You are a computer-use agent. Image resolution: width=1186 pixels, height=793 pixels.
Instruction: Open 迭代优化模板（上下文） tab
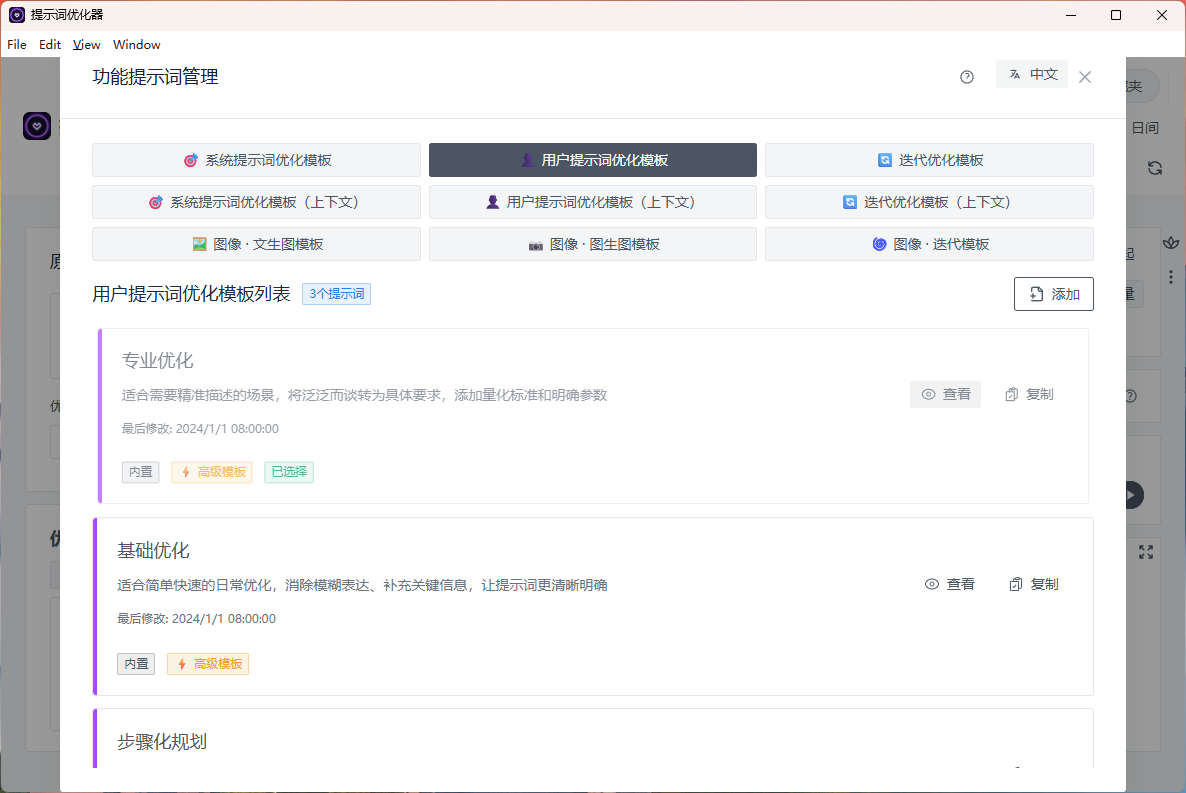click(x=929, y=202)
